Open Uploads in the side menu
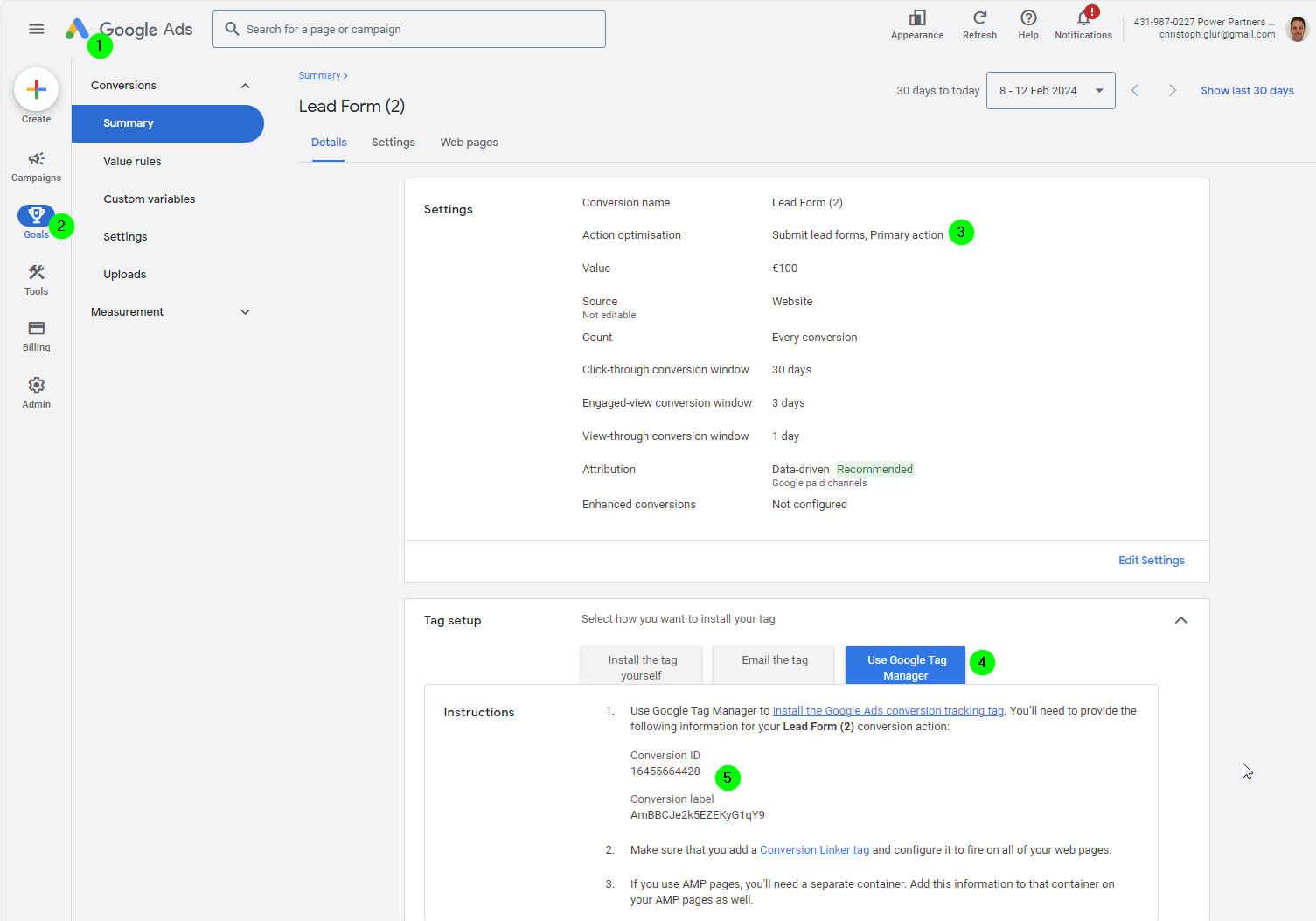Image resolution: width=1316 pixels, height=921 pixels. pos(124,275)
